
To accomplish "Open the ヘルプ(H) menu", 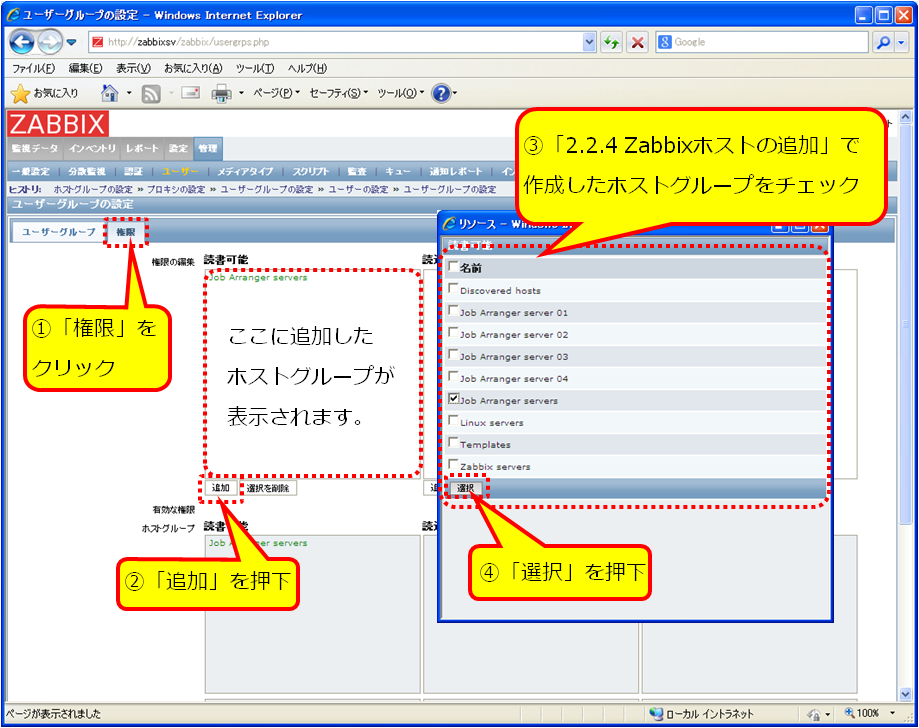I will pos(307,69).
